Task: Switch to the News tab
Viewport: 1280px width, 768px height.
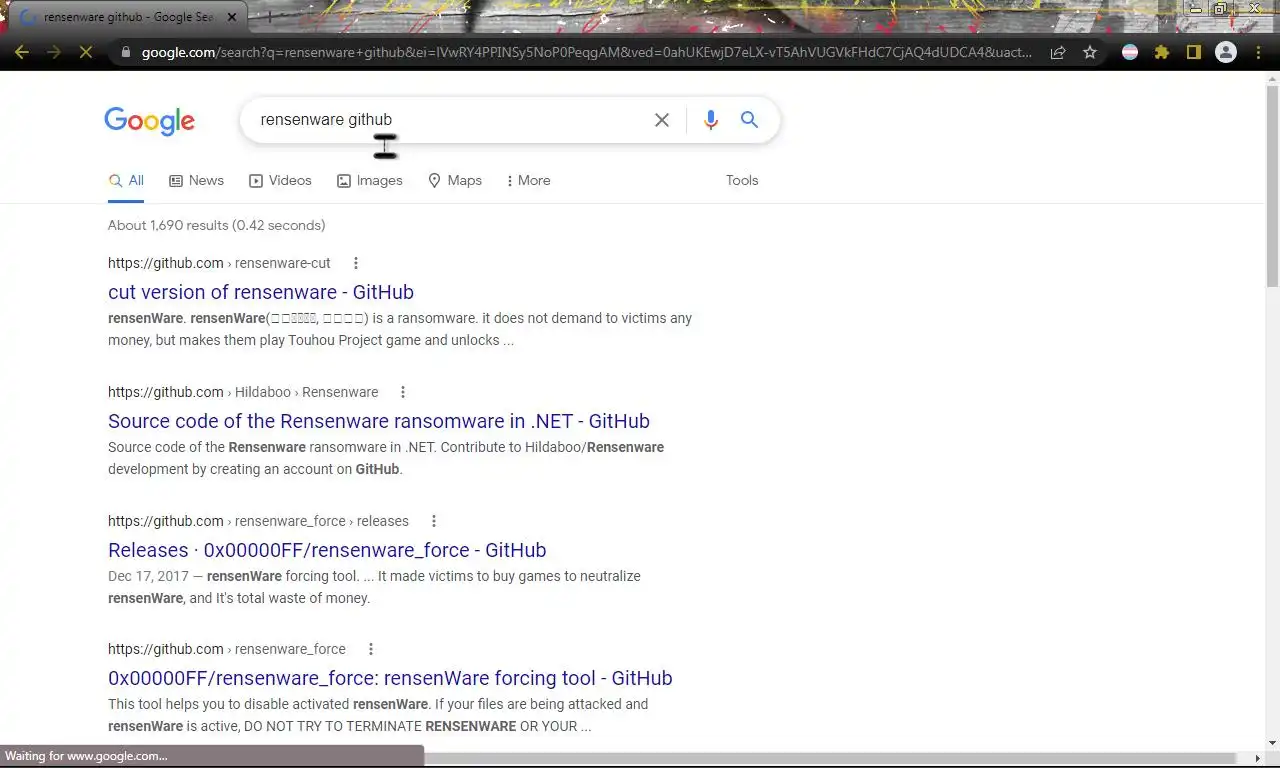Action: [x=196, y=181]
